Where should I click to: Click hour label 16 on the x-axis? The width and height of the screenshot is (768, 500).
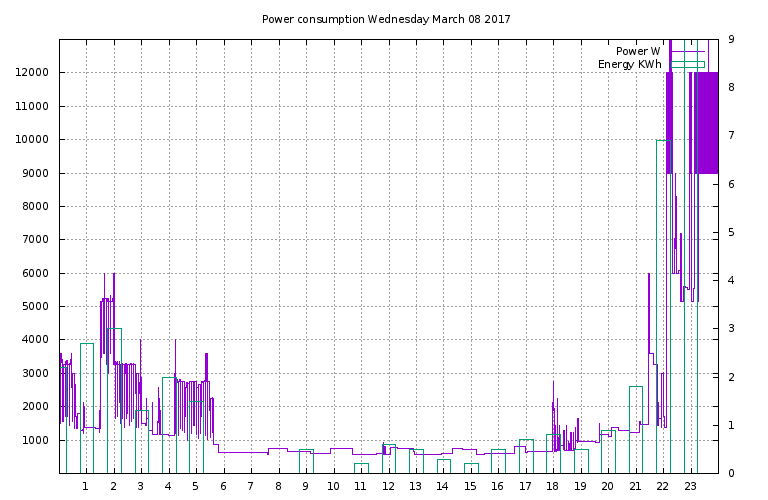[498, 486]
